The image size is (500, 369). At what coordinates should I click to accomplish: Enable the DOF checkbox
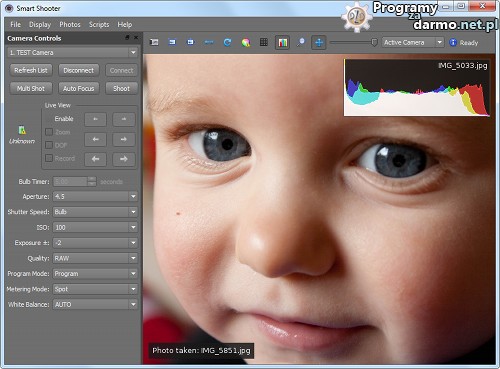pyautogui.click(x=49, y=145)
